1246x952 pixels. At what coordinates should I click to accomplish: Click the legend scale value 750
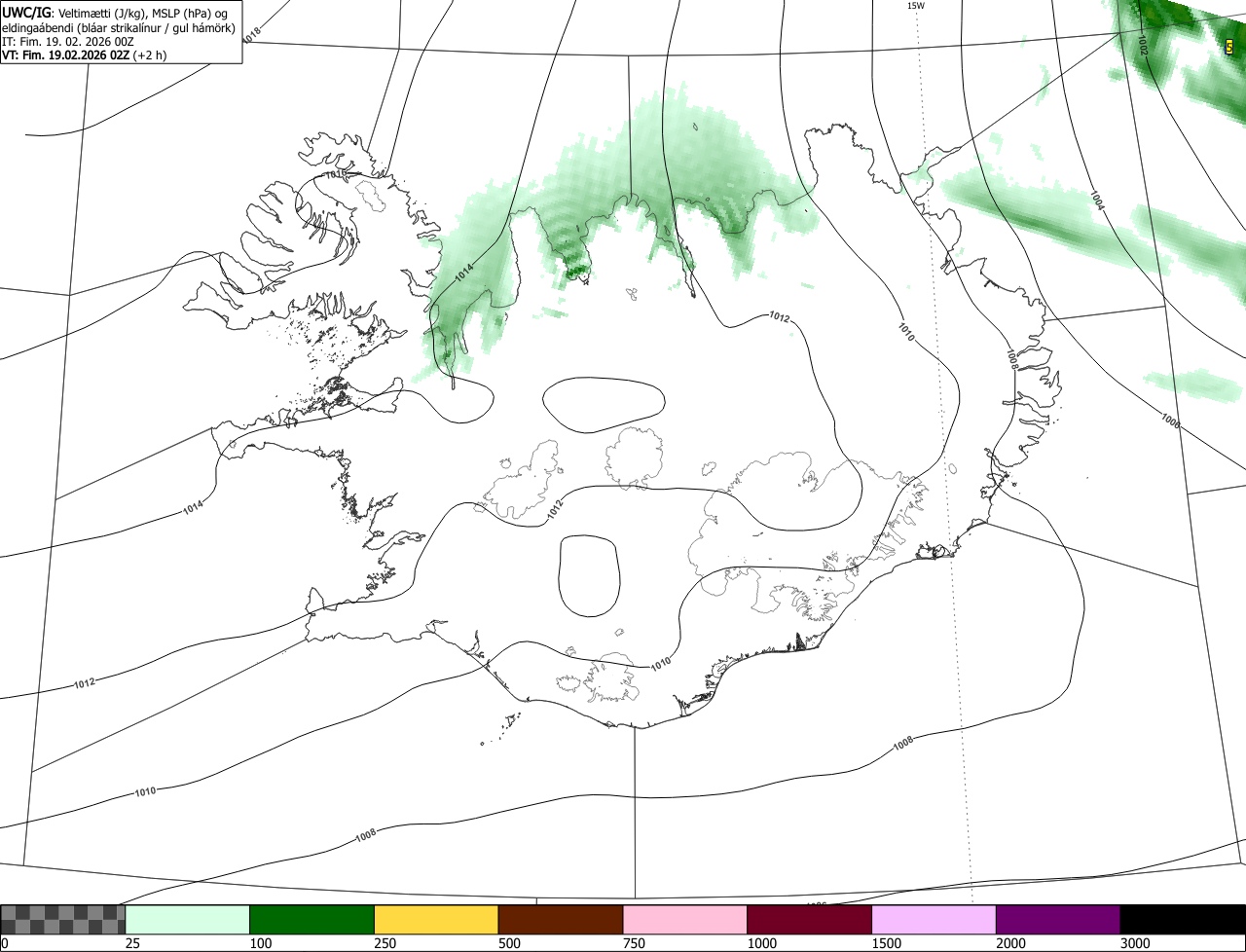(634, 943)
